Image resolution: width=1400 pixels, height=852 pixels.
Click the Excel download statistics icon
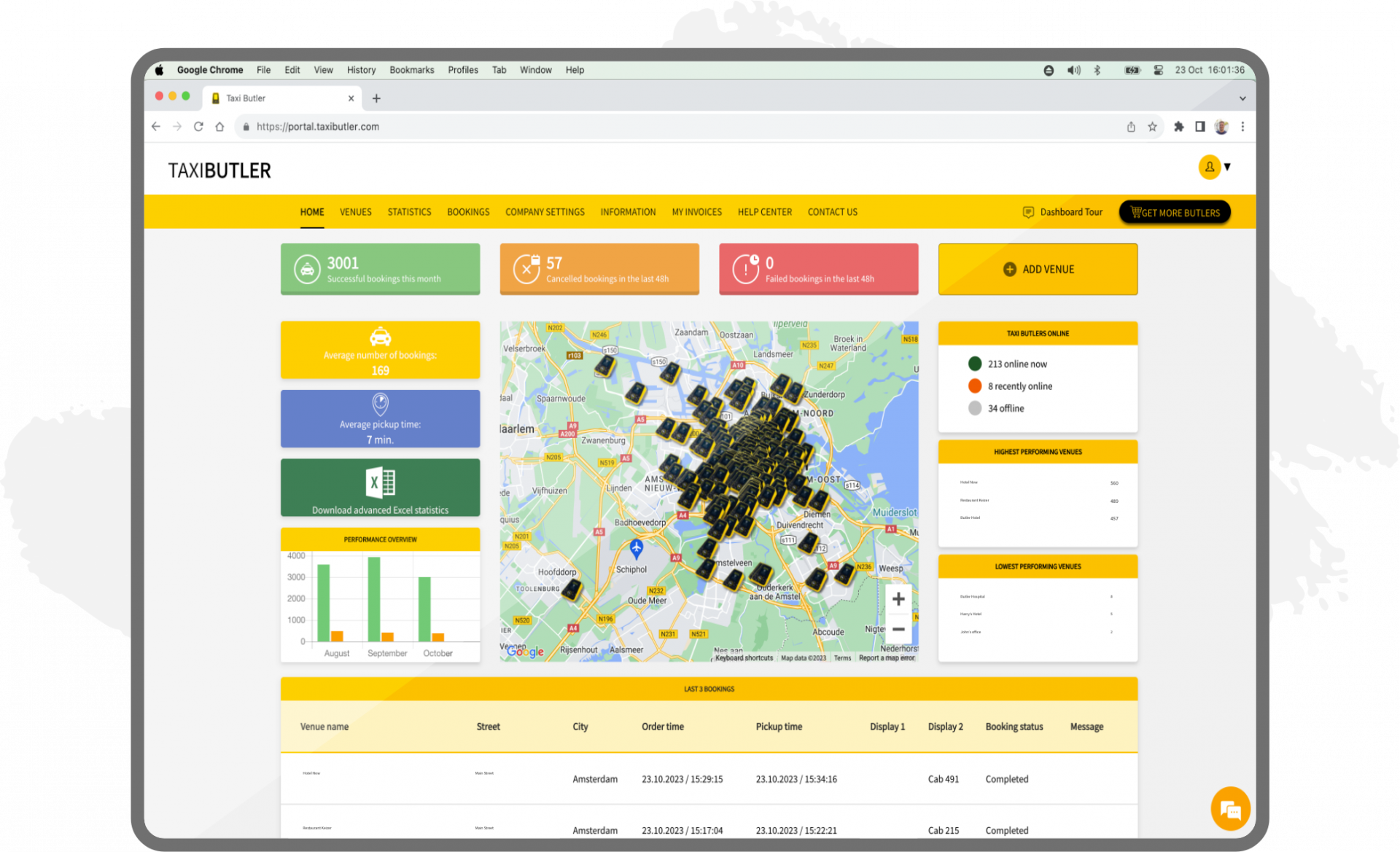(380, 482)
